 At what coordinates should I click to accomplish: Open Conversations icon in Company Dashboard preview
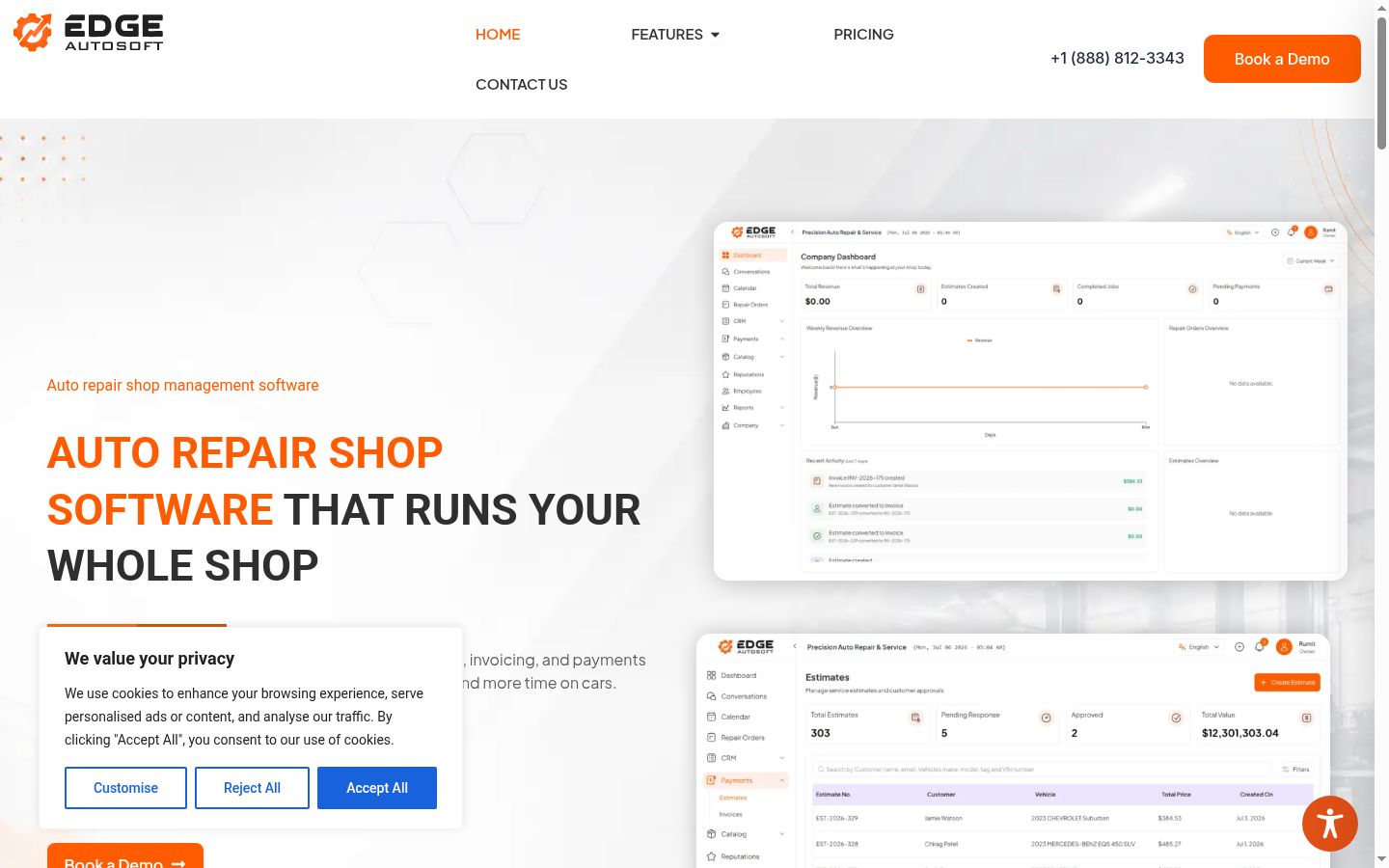click(x=725, y=272)
